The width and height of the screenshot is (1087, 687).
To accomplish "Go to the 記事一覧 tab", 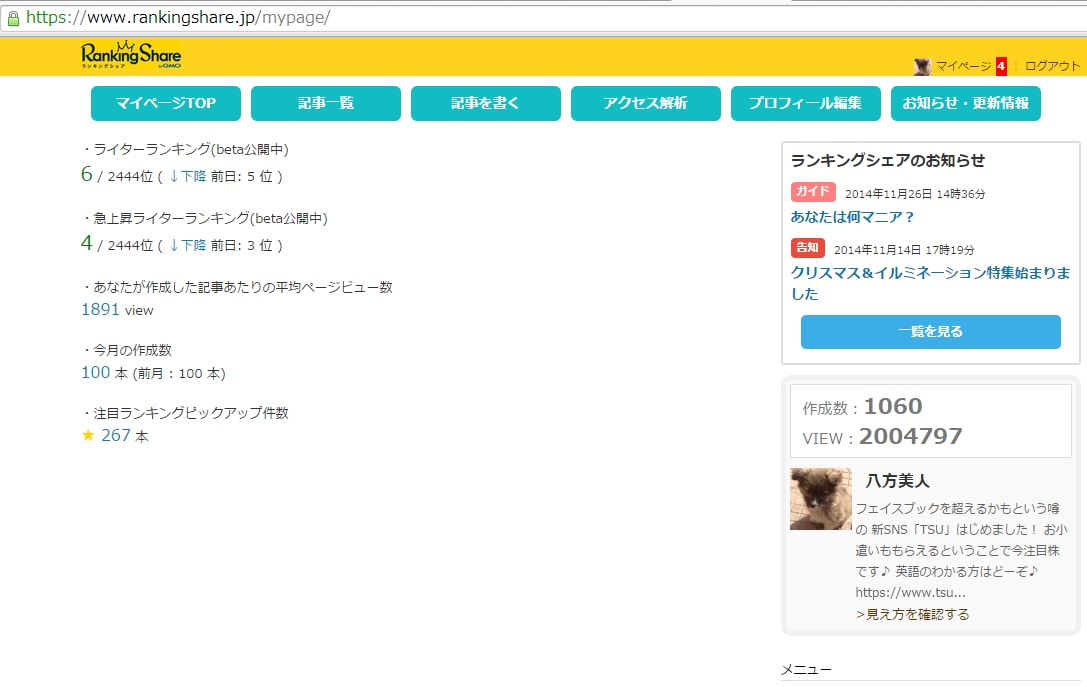I will coord(326,103).
